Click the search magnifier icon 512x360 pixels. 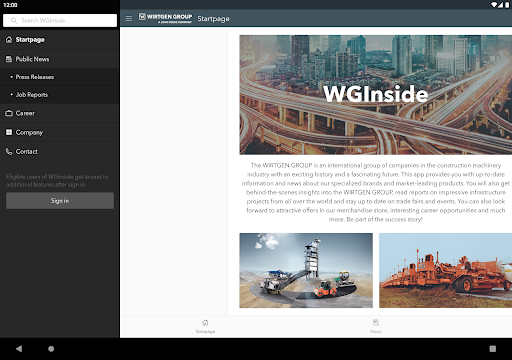pyautogui.click(x=14, y=21)
